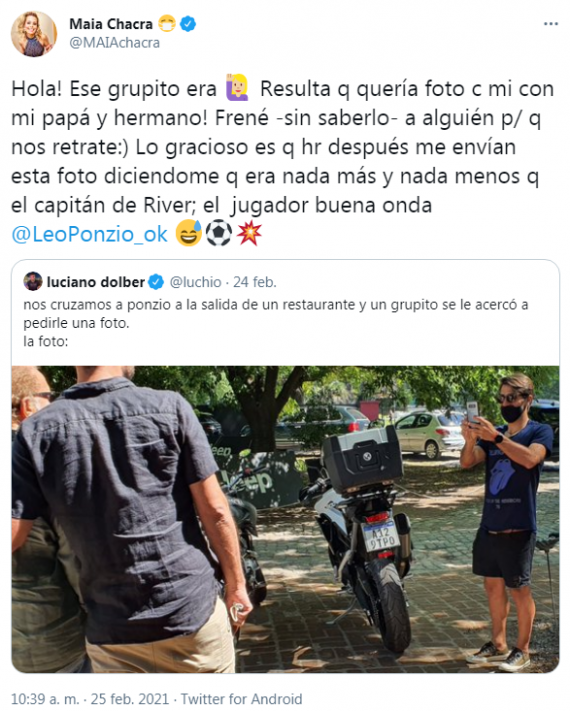570x711 pixels.
Task: Open the @luchio handle in quote
Action: tap(195, 282)
